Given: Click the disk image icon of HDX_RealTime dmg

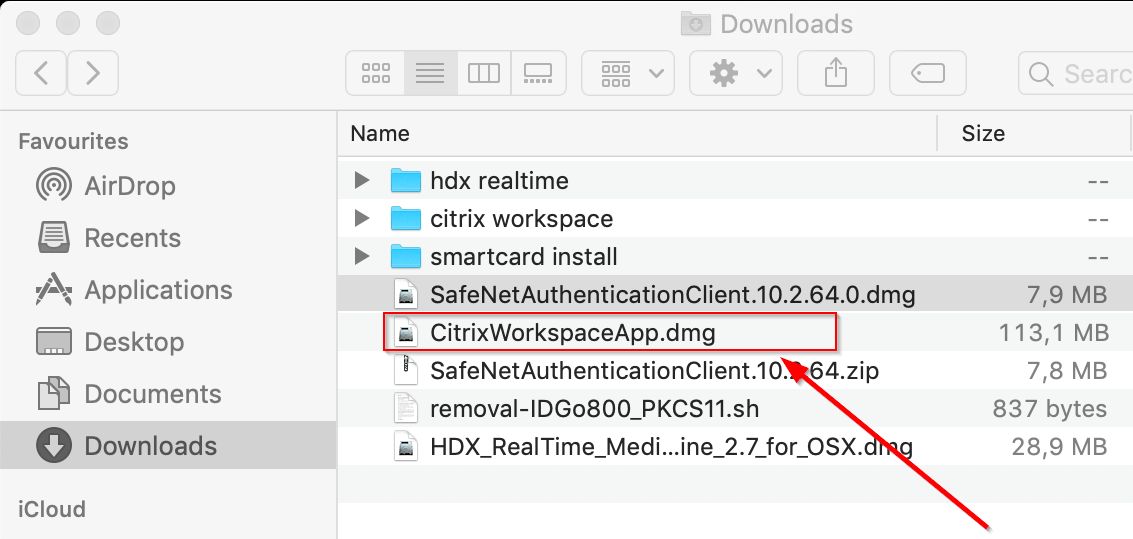Looking at the screenshot, I should [x=405, y=447].
